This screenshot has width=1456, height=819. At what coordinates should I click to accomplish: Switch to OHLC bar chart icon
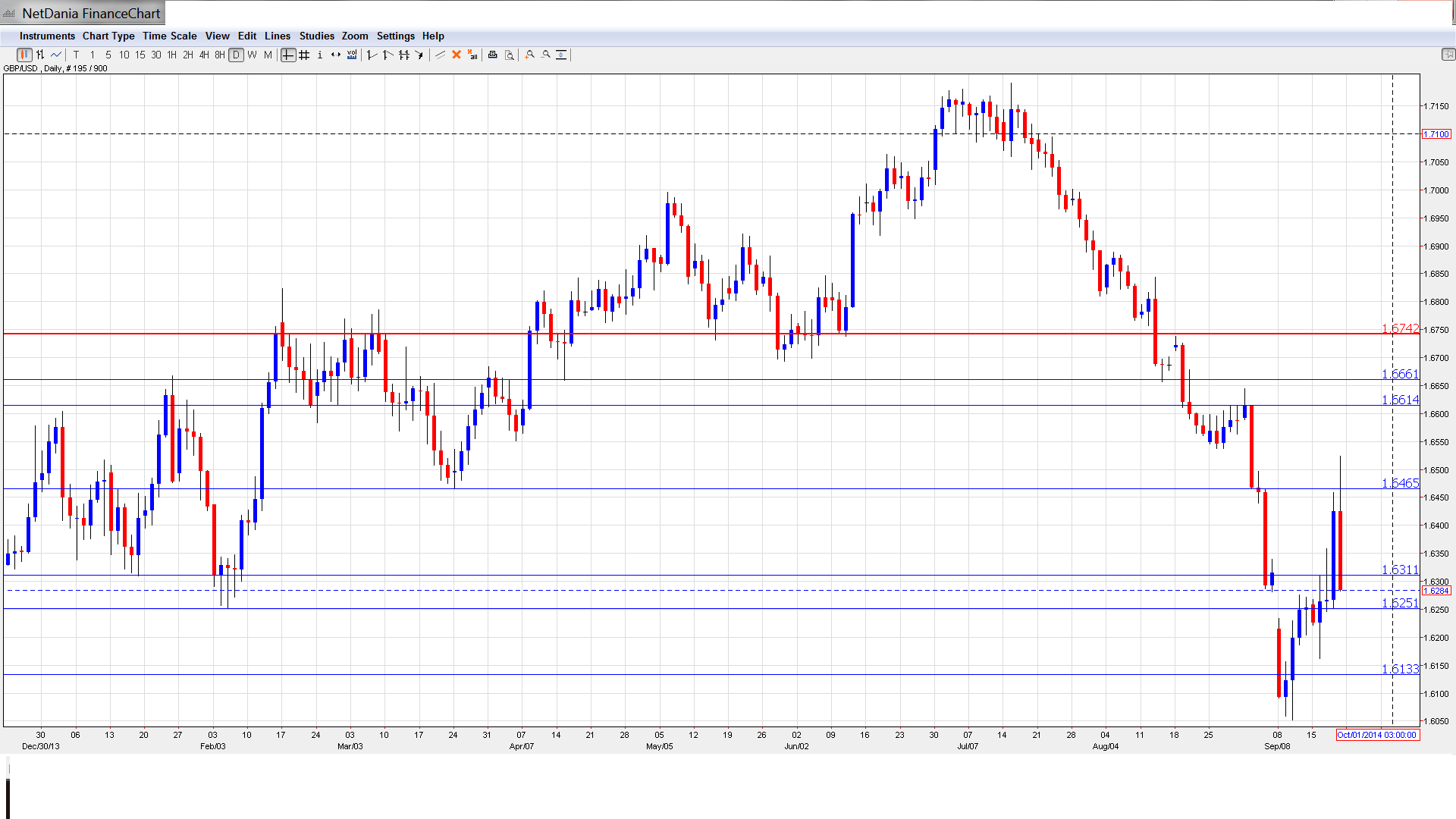[x=40, y=55]
